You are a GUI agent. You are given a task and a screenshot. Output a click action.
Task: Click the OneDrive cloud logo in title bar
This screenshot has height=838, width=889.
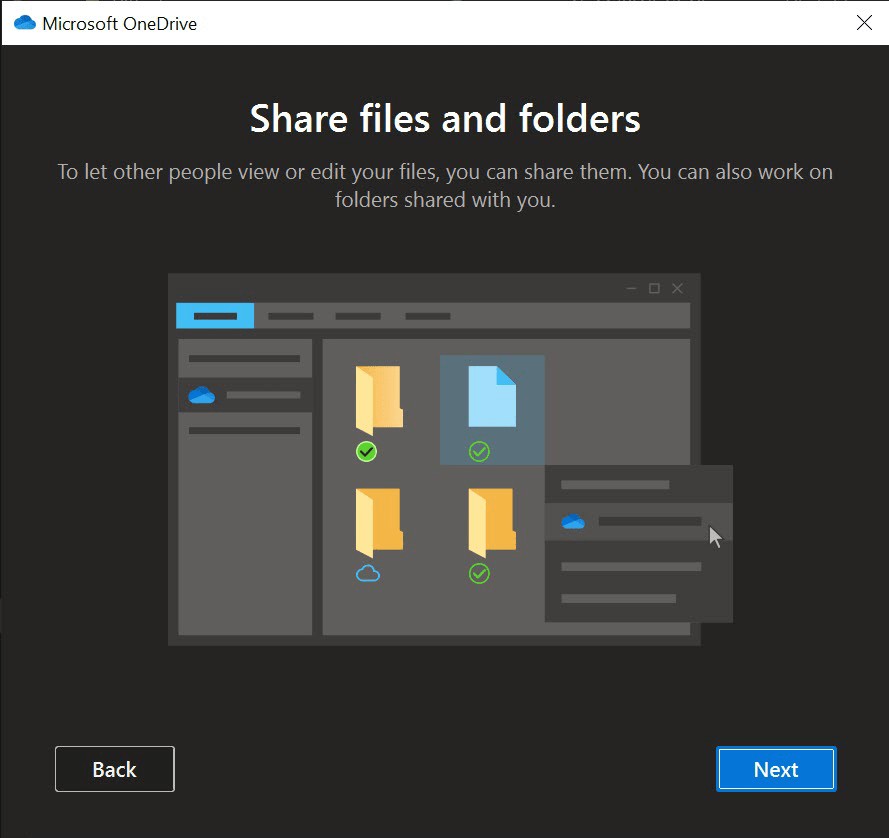tap(24, 23)
